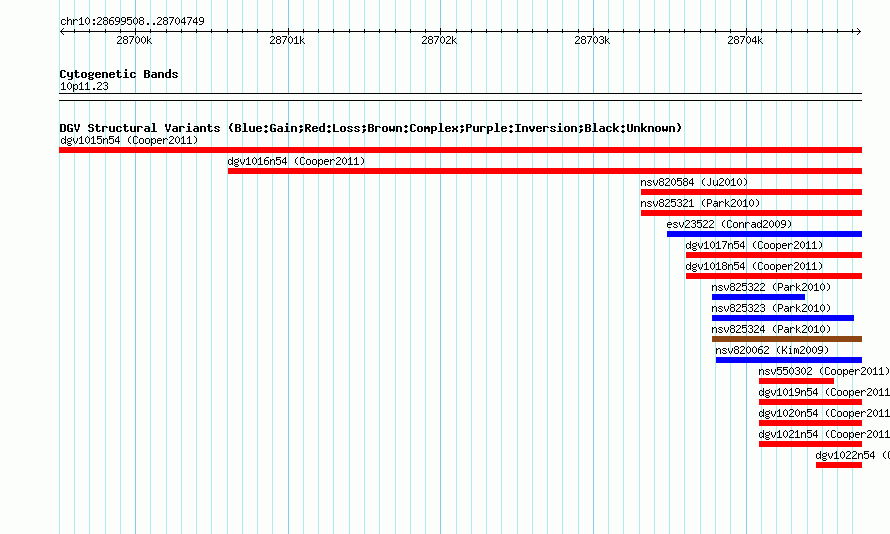This screenshot has height=534, width=890.
Task: Open the dgv1019n54 variant label
Action: pos(824,392)
